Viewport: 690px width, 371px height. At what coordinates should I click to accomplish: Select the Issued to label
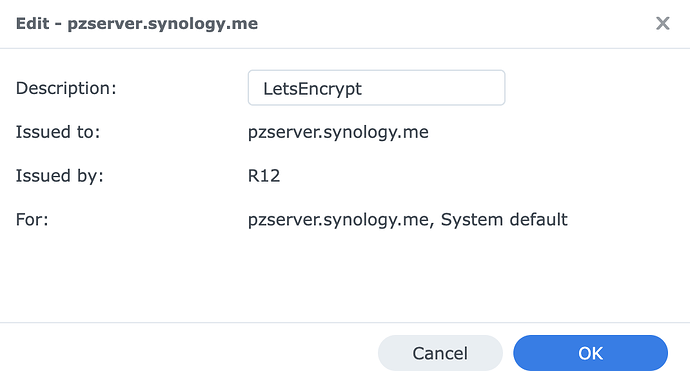(x=58, y=132)
